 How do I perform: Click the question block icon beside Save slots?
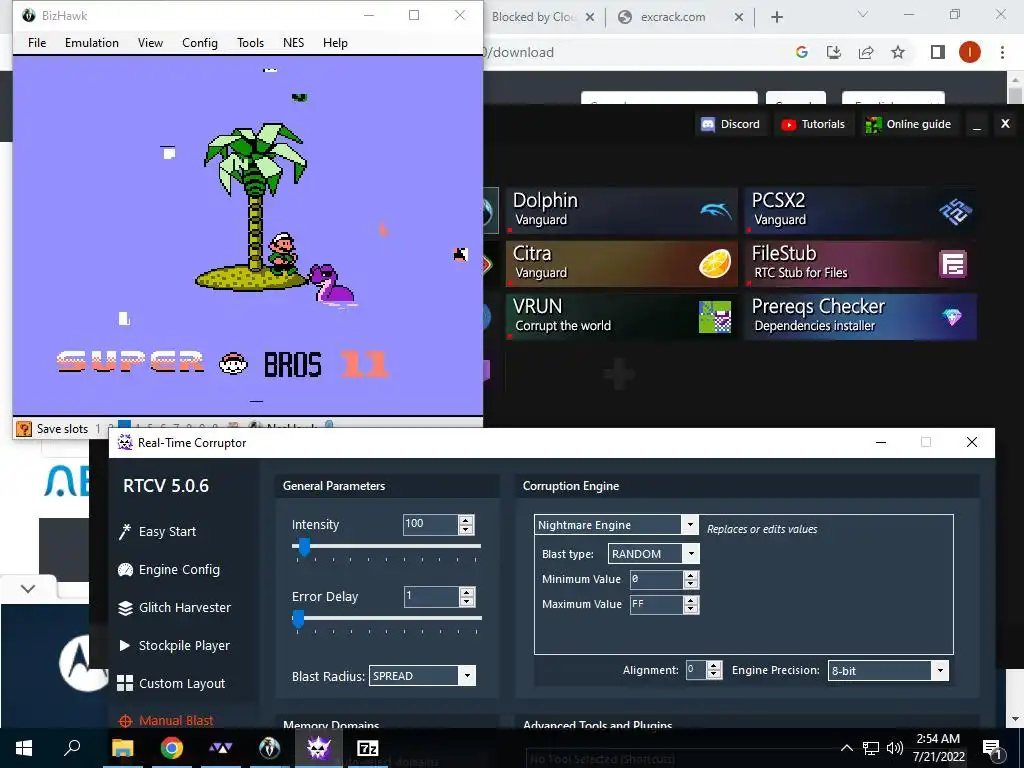24,429
